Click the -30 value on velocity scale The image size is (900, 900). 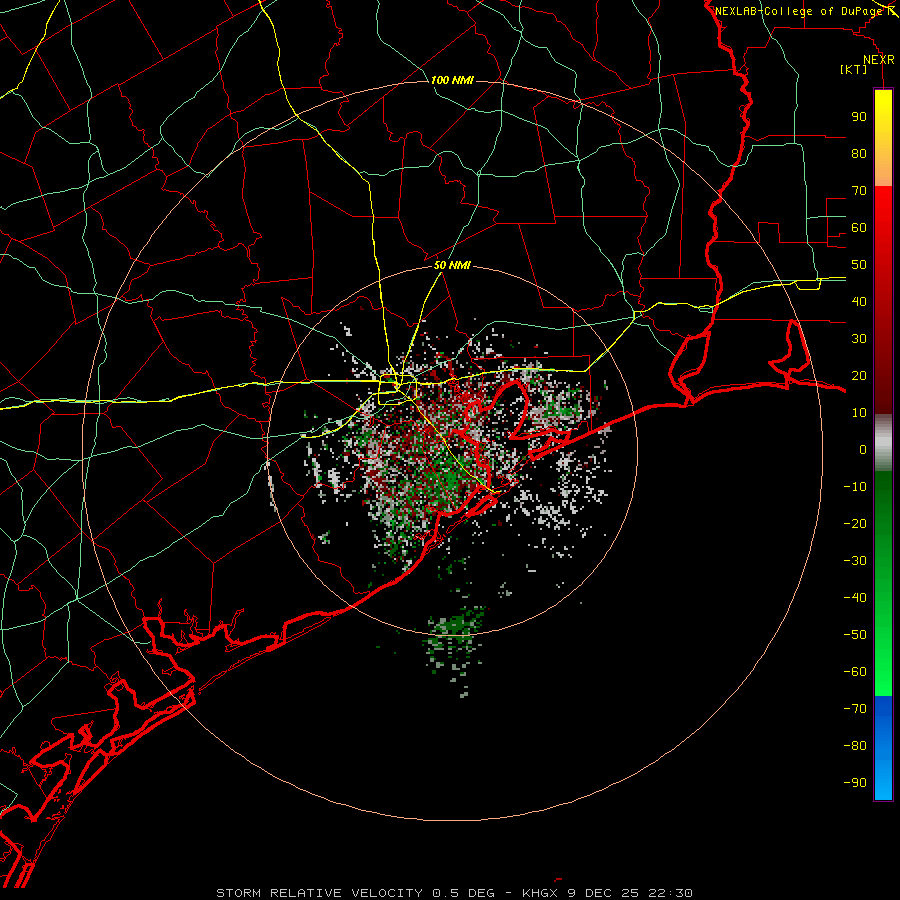pos(855,561)
